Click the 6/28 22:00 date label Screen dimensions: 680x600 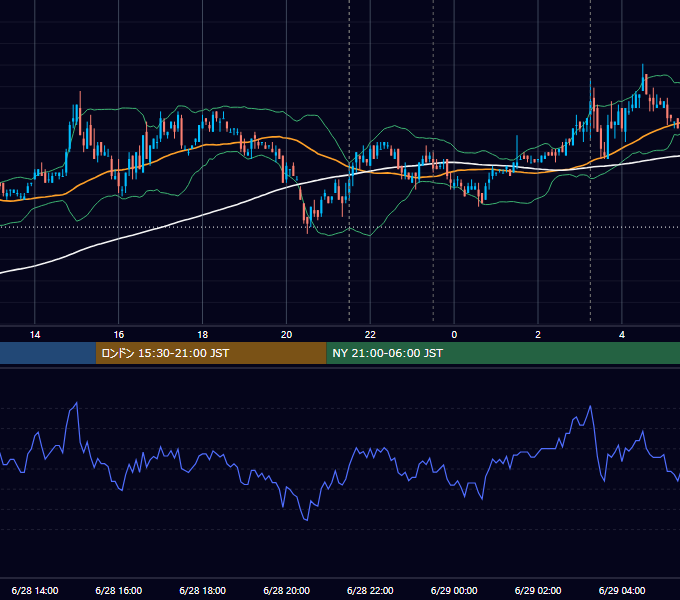370,590
